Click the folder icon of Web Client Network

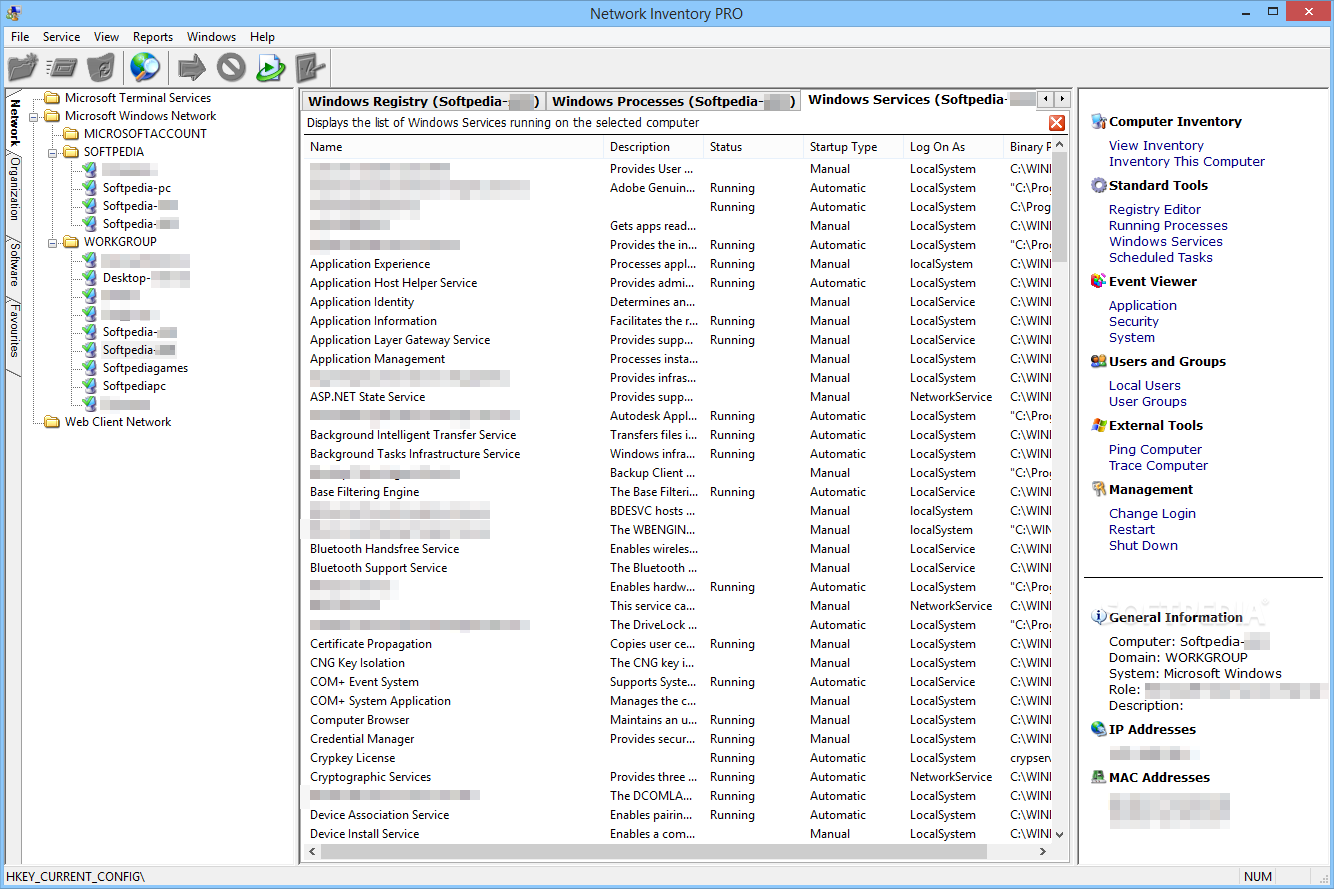click(x=52, y=422)
